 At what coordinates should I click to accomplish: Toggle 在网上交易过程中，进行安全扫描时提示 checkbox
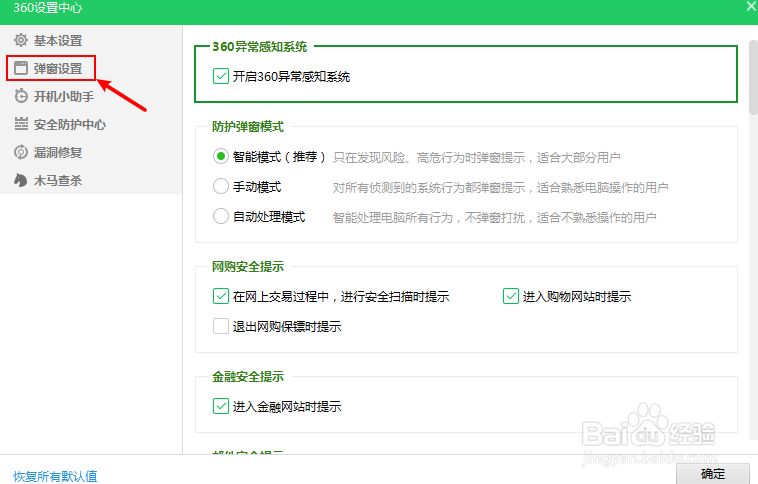221,296
